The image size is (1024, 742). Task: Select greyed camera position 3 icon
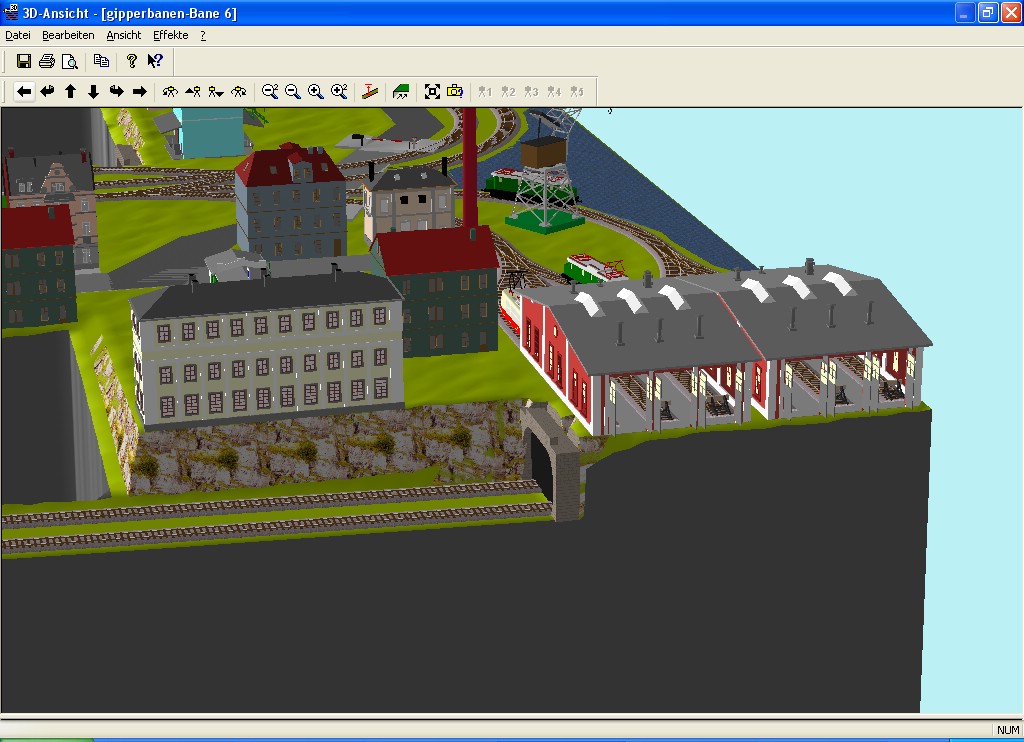[531, 91]
